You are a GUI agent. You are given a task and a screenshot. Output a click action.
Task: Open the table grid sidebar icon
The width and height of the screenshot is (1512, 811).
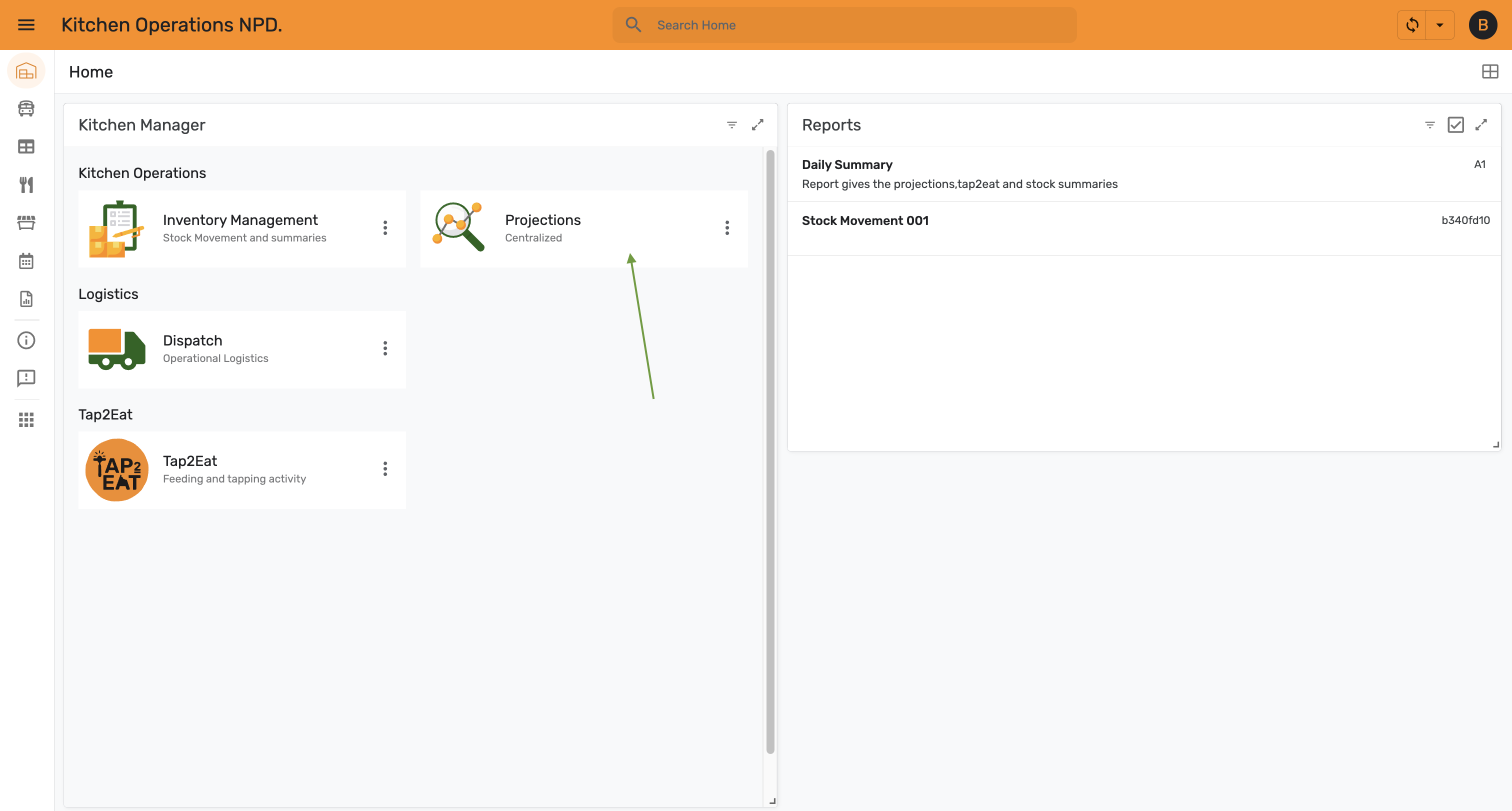26,146
